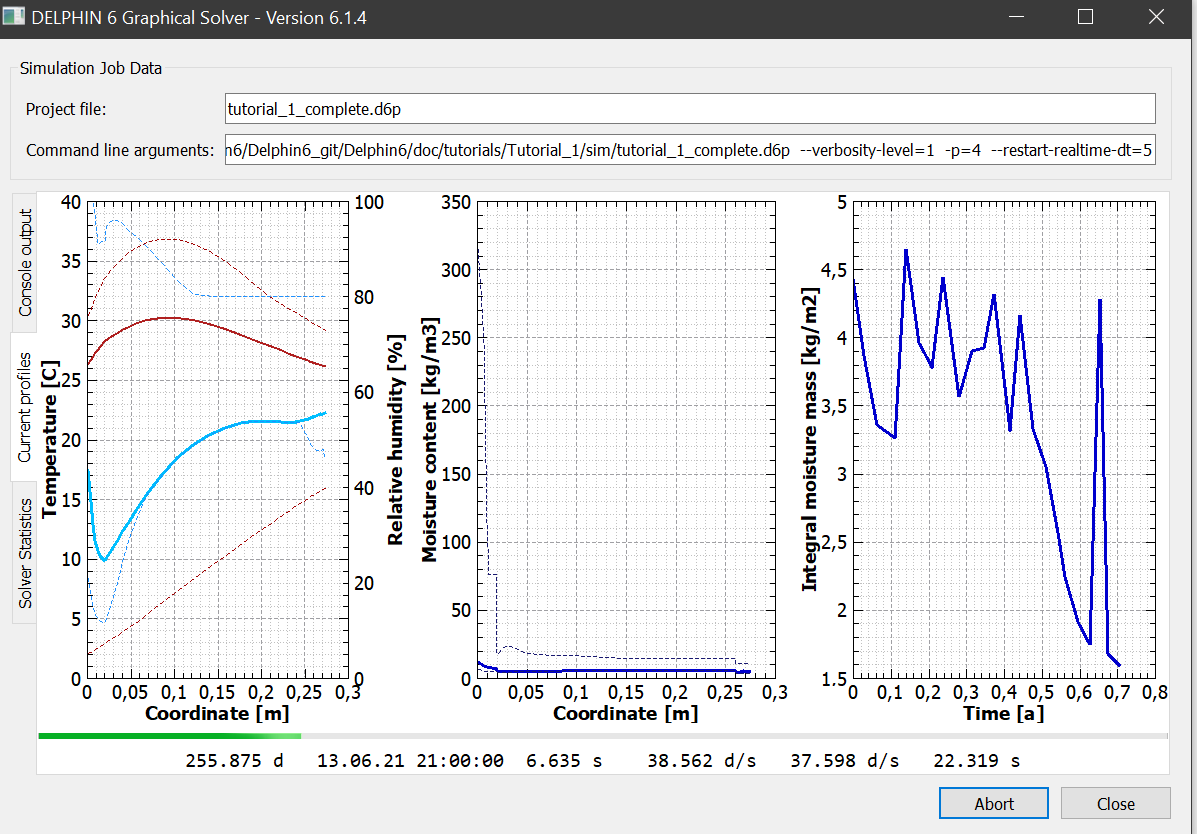Click the temperature and humidity profile plot
The height and width of the screenshot is (834, 1197).
pos(218,440)
